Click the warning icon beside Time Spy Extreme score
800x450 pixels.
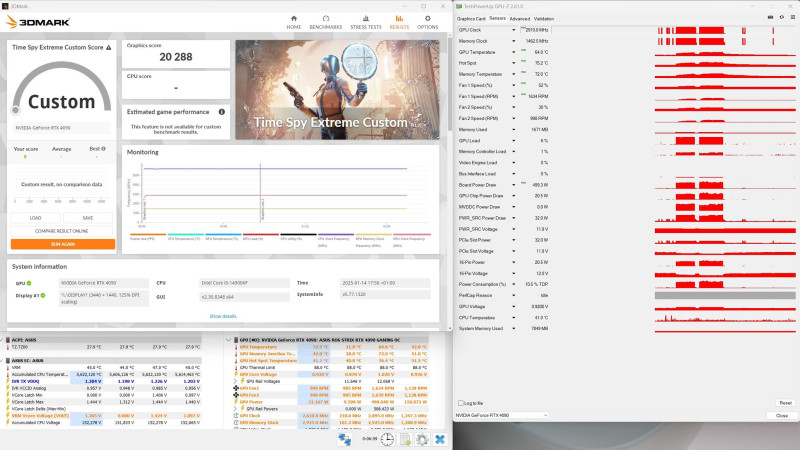click(x=108, y=47)
